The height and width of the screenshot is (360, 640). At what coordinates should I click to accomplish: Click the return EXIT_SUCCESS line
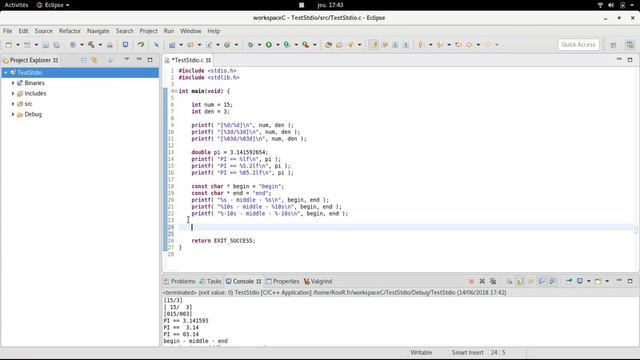(223, 241)
